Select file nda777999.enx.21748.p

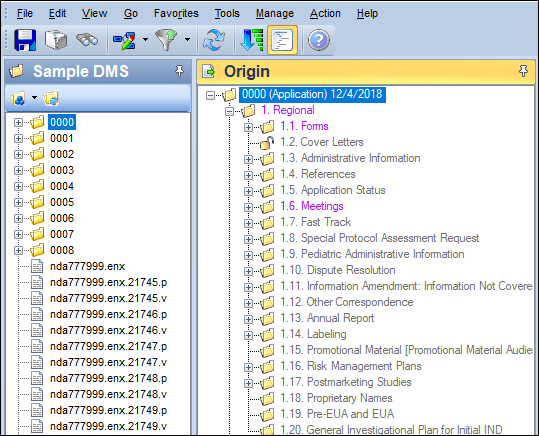tap(108, 378)
